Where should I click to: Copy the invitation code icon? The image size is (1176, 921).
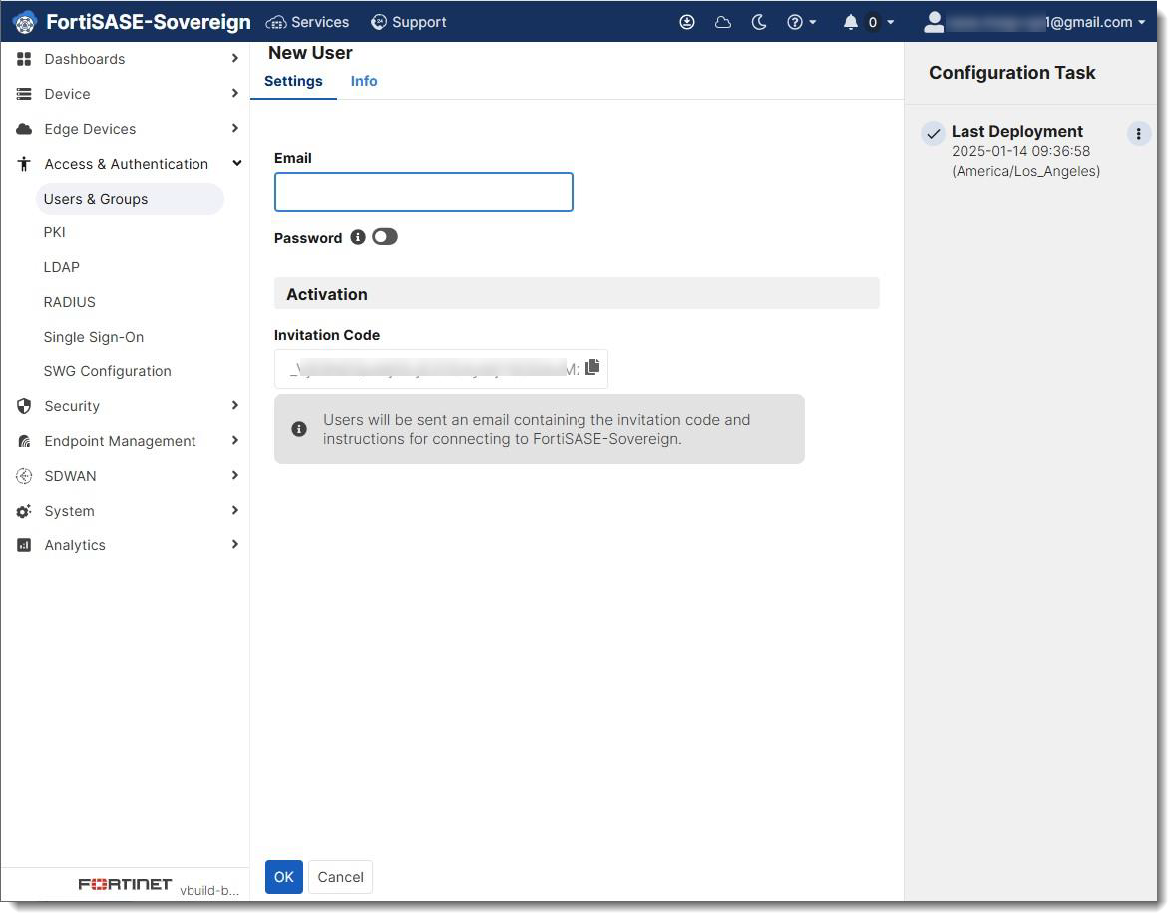click(592, 368)
